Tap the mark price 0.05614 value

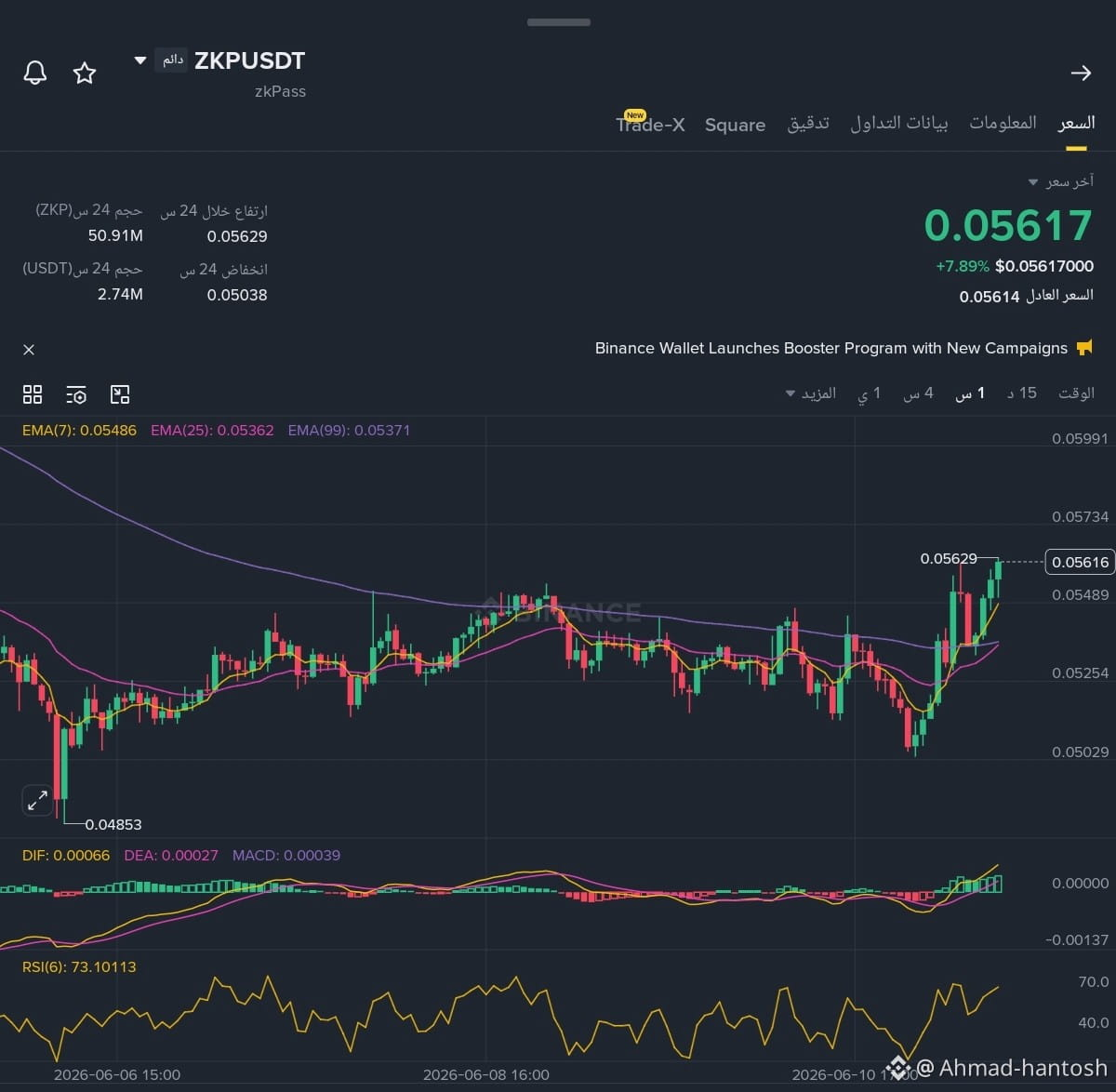click(x=990, y=297)
